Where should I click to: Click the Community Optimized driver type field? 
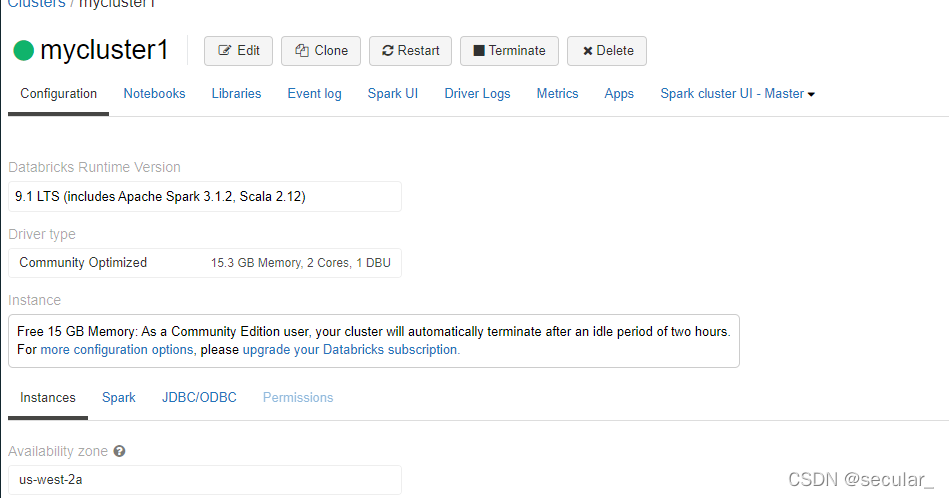point(205,263)
